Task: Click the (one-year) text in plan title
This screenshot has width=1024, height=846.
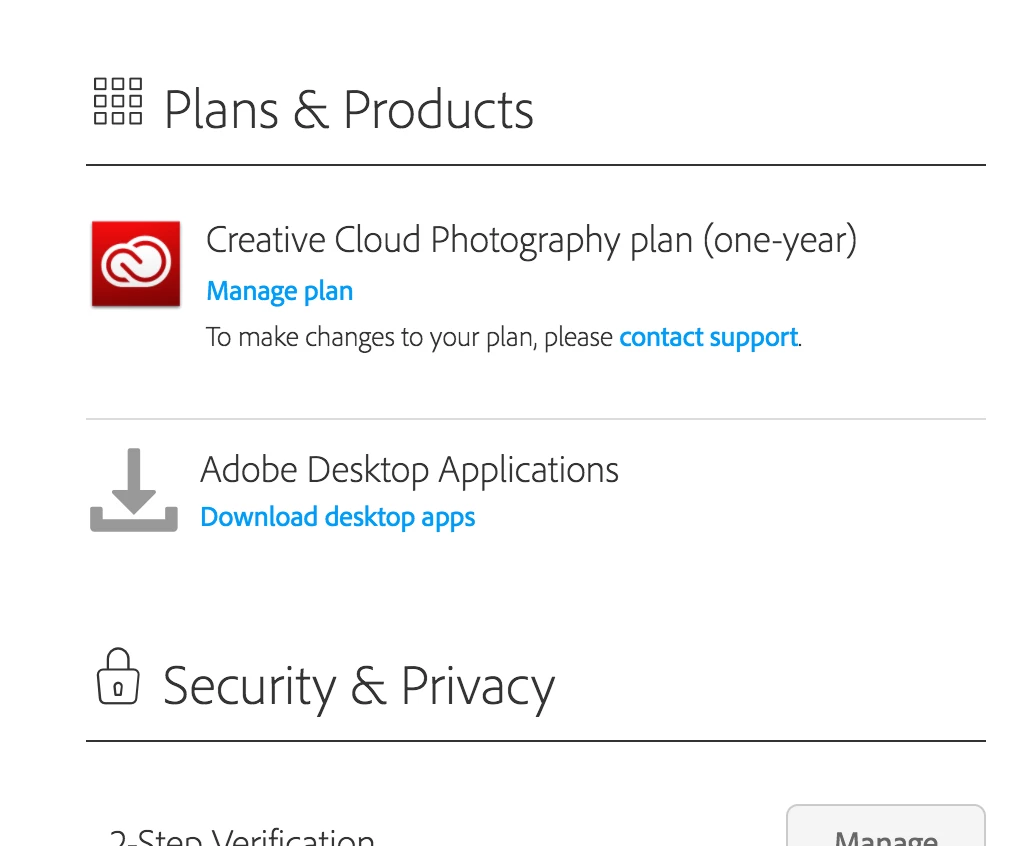Action: click(x=779, y=241)
